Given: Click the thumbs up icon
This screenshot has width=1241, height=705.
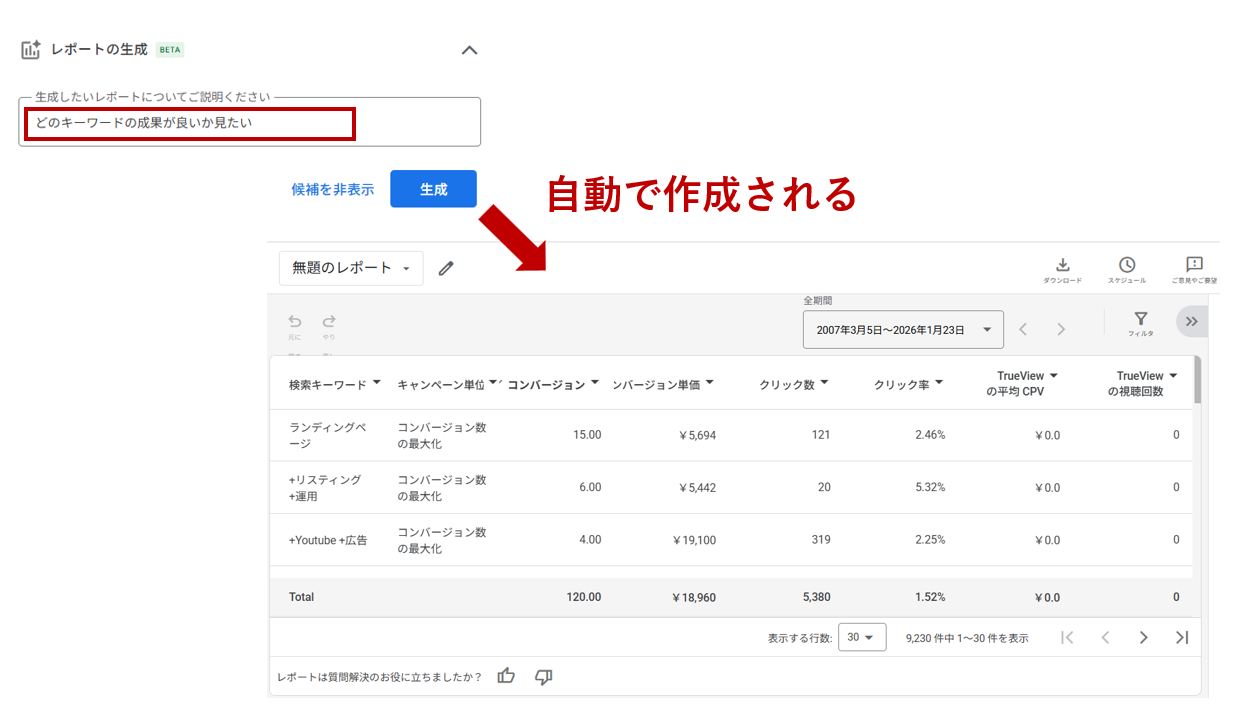Looking at the screenshot, I should pos(506,676).
